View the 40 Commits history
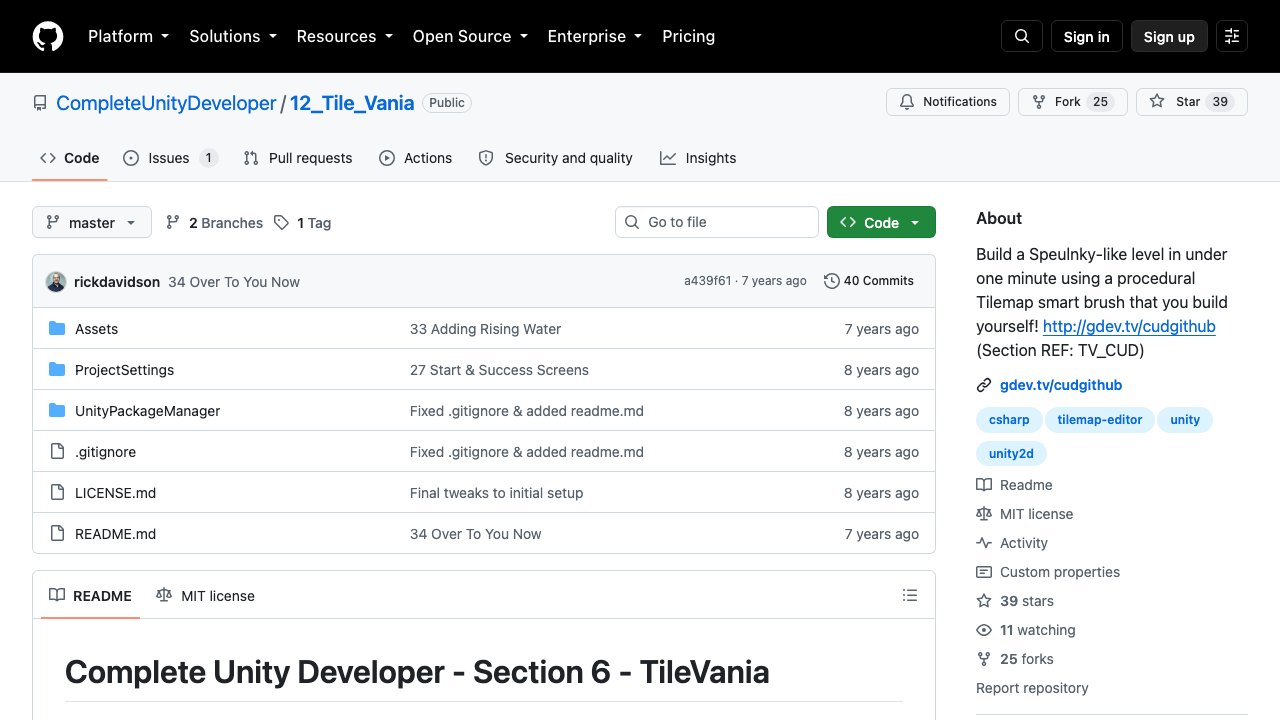 coord(868,281)
